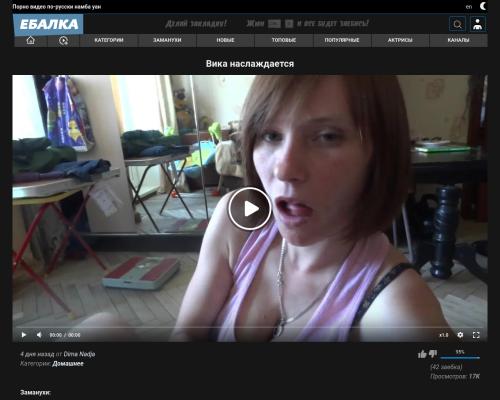Click the page title above the player
Viewport: 500px width, 400px height.
(250, 64)
